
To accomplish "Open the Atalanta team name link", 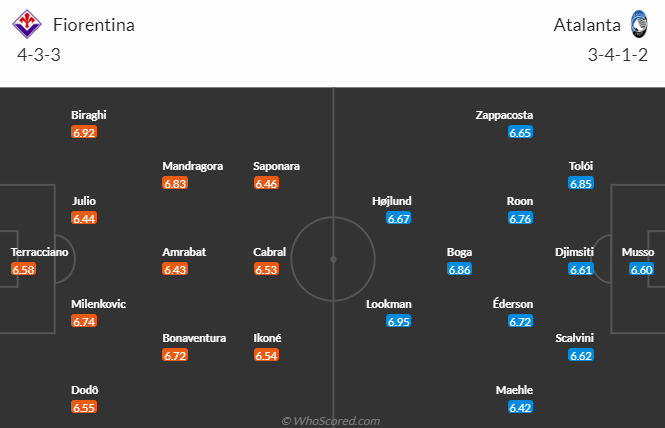I will click(584, 25).
